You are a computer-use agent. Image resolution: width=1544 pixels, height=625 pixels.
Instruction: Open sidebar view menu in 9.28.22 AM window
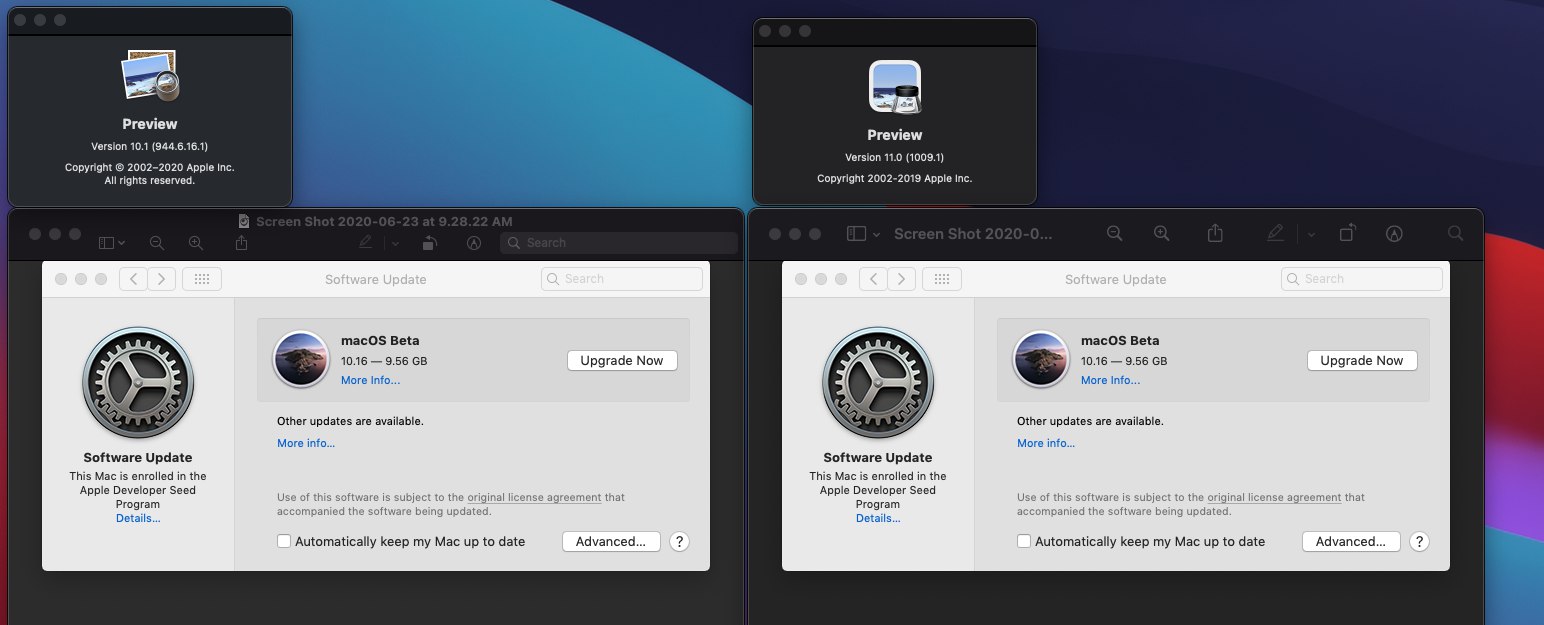(x=112, y=242)
